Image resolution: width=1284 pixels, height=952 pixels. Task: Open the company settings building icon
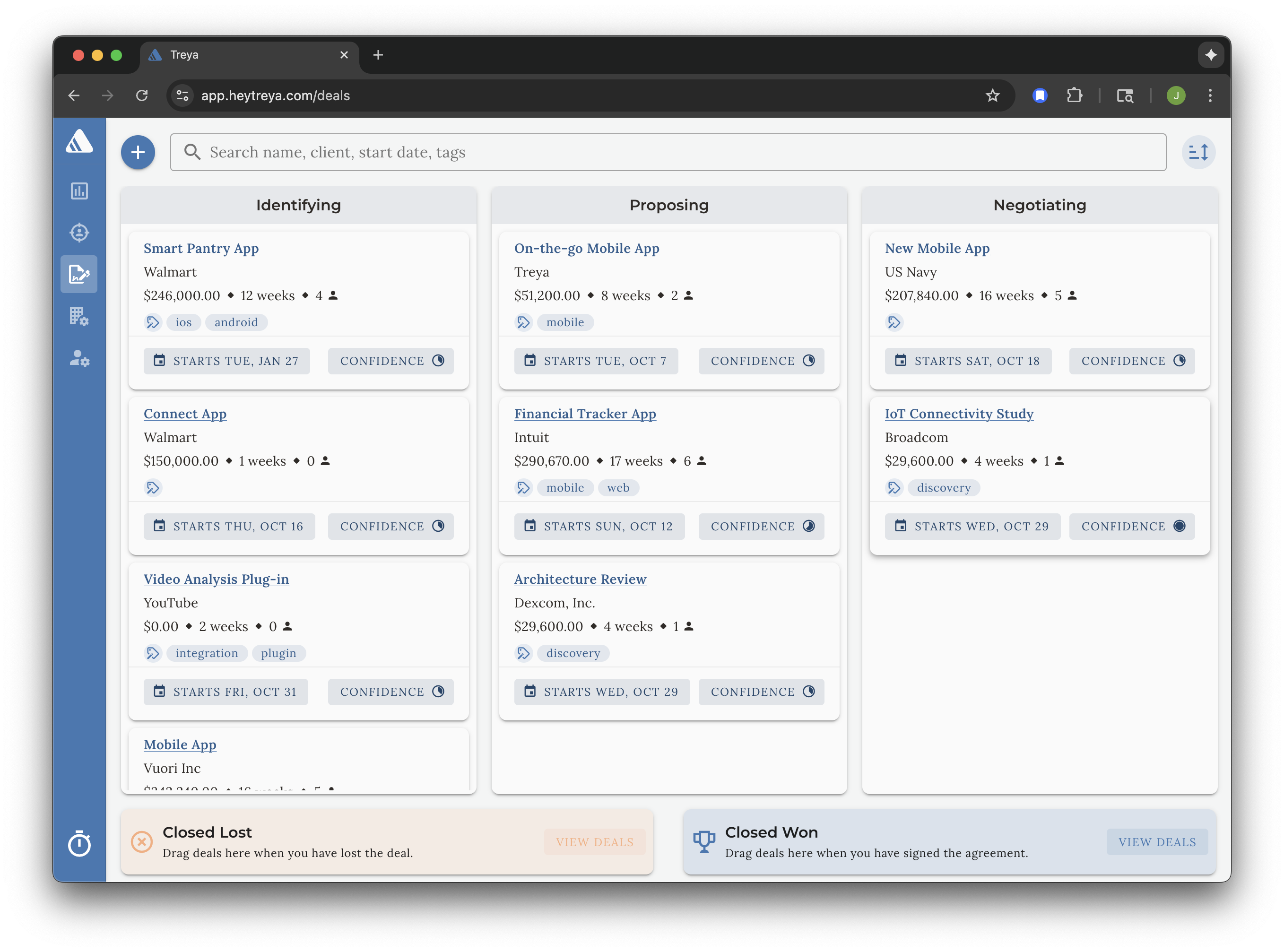[x=79, y=316]
